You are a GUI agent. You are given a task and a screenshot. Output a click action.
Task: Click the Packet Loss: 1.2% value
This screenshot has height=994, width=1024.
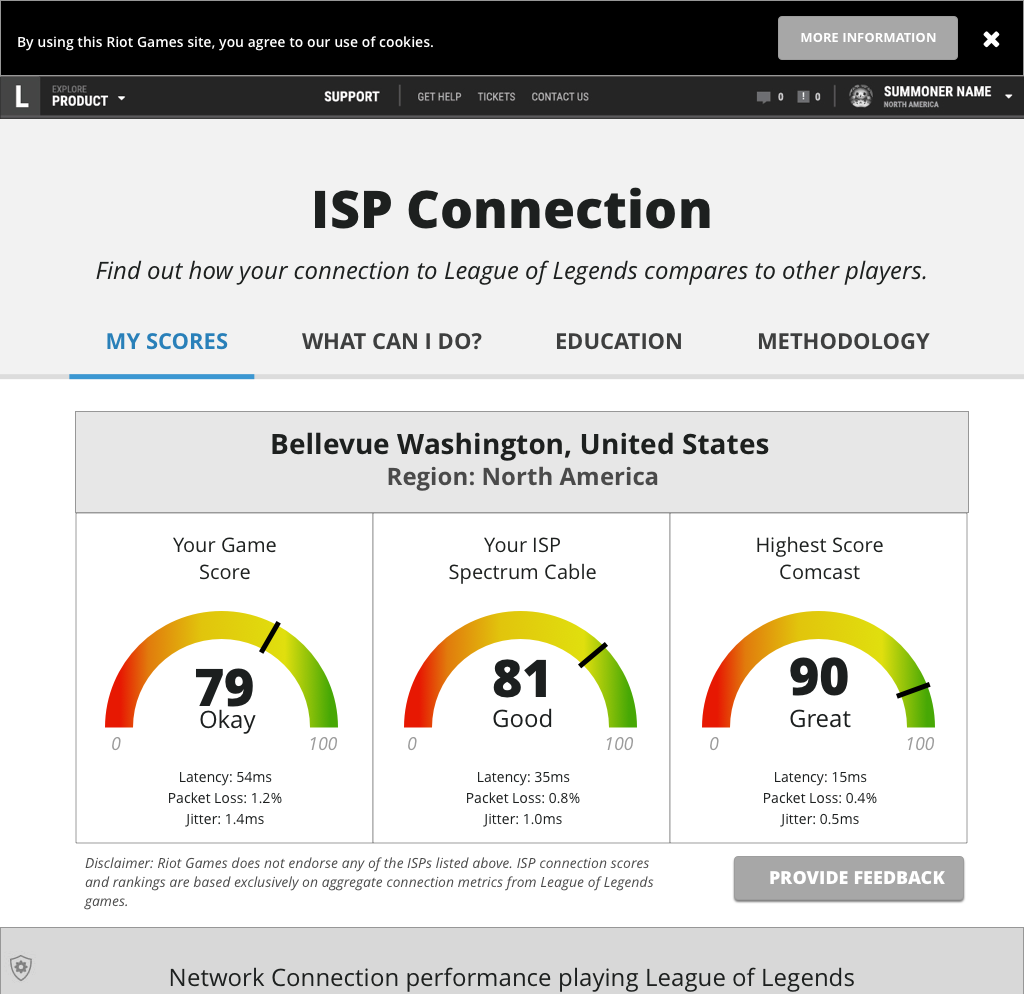(x=225, y=798)
